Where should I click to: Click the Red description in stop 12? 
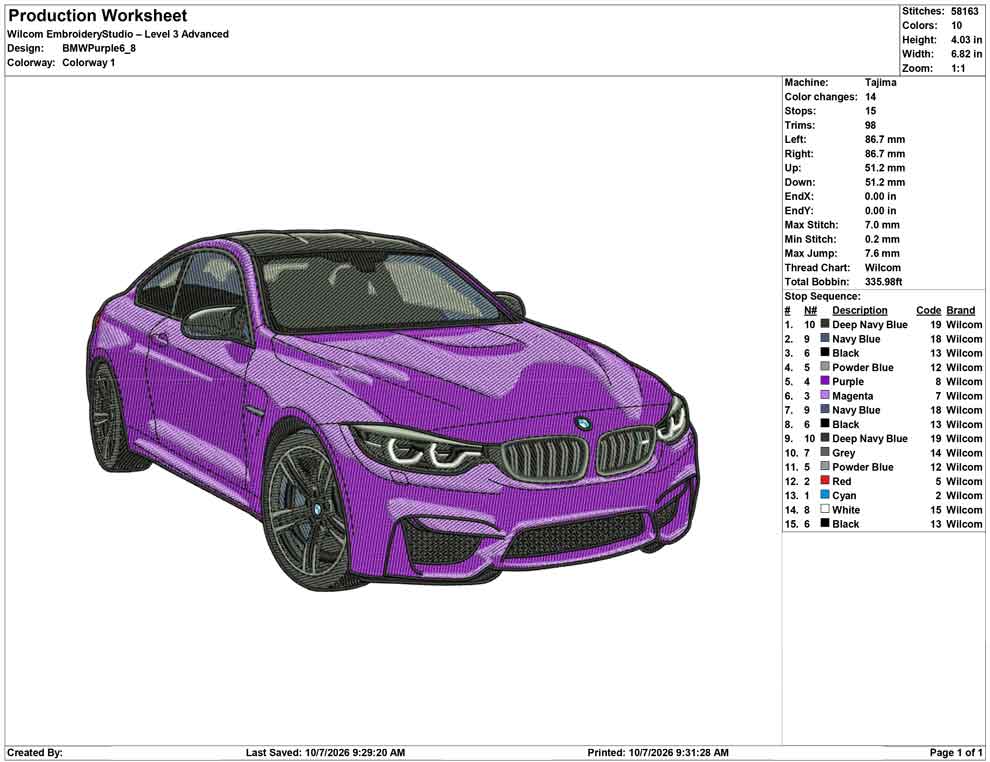841,481
